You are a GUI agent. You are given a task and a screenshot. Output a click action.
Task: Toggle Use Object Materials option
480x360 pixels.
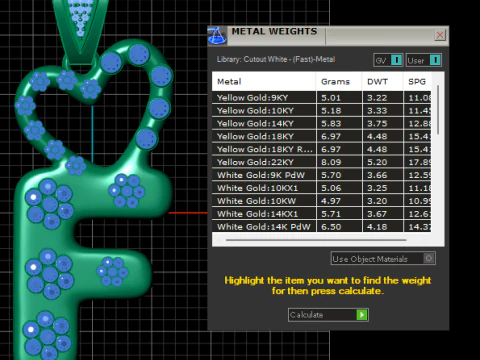(x=383, y=258)
